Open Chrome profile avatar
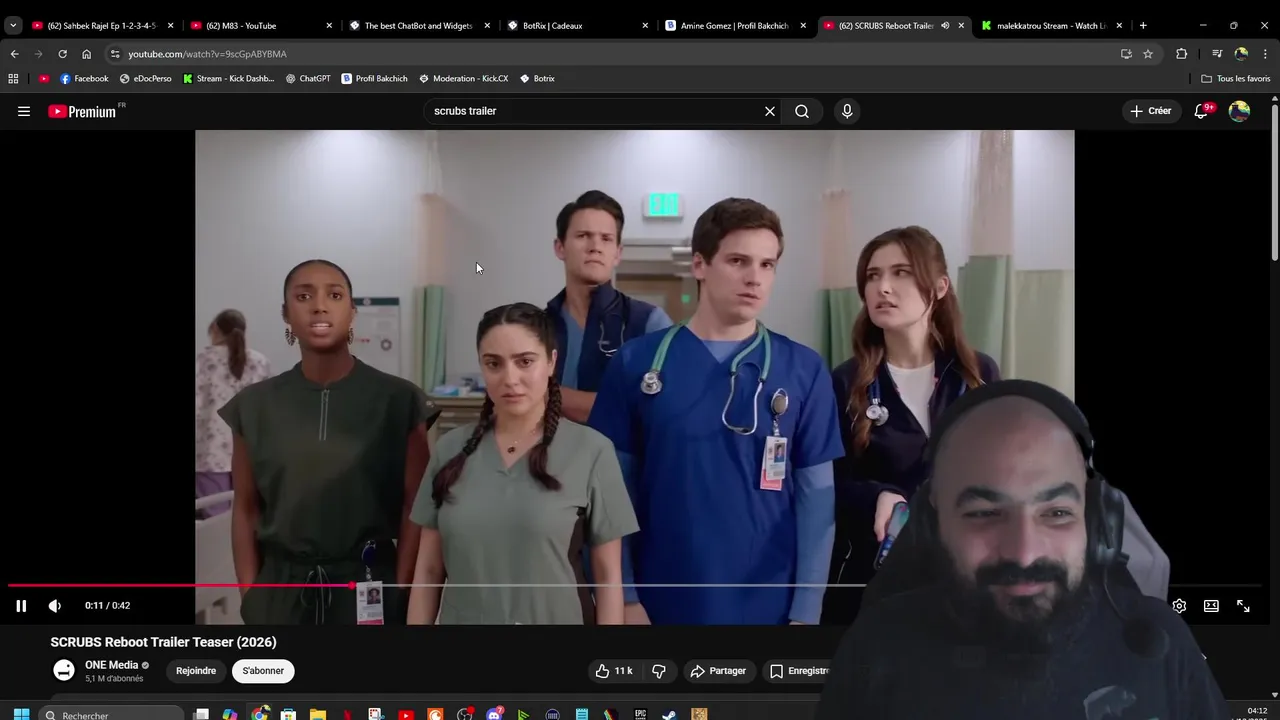 point(1241,54)
